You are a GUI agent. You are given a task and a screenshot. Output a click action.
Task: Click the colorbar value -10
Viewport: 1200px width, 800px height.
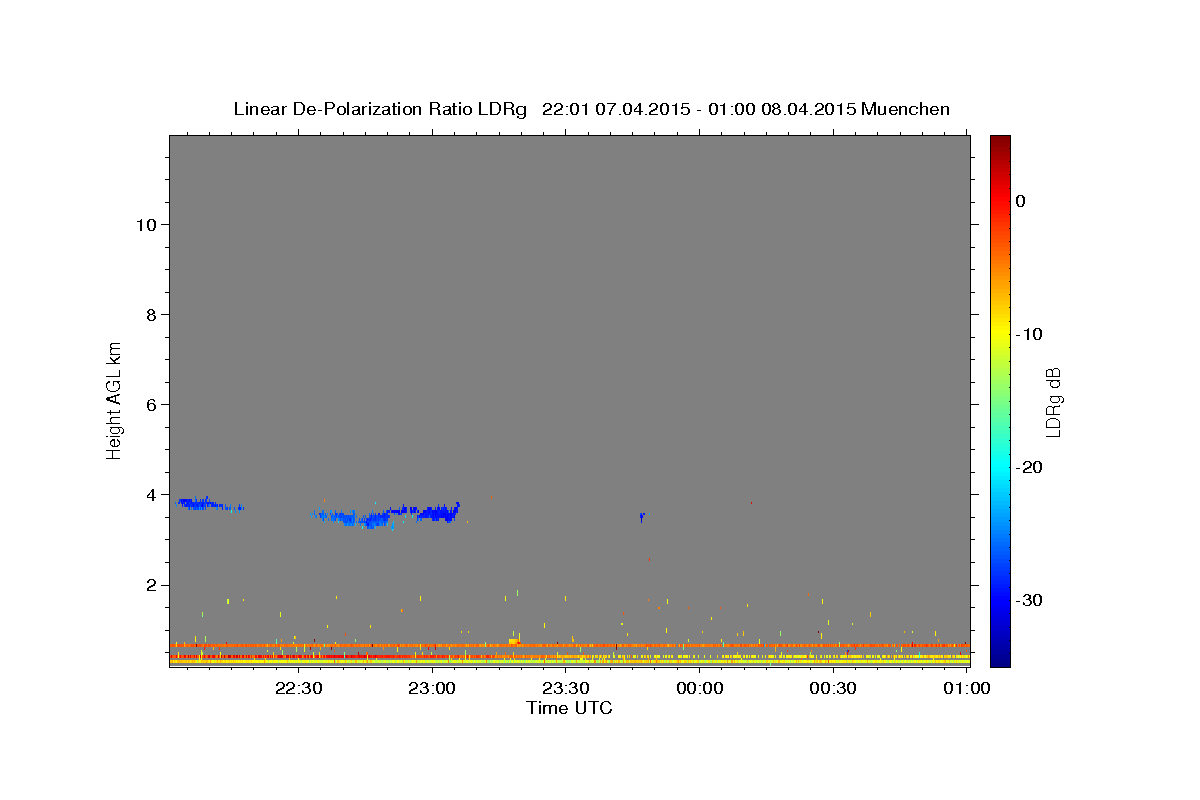[x=1030, y=334]
